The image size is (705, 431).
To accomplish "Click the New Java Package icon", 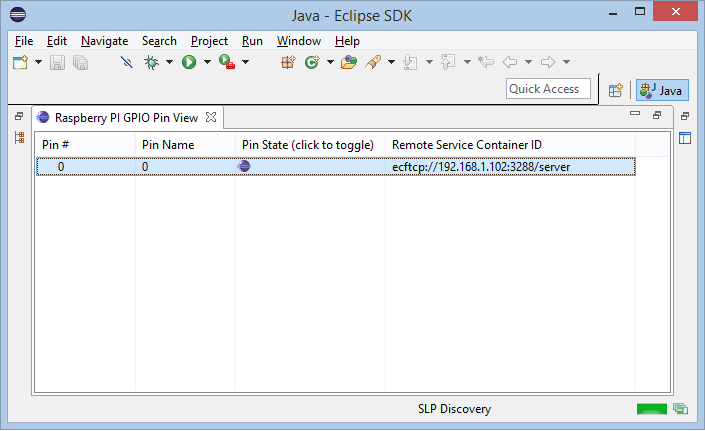I will coord(288,62).
